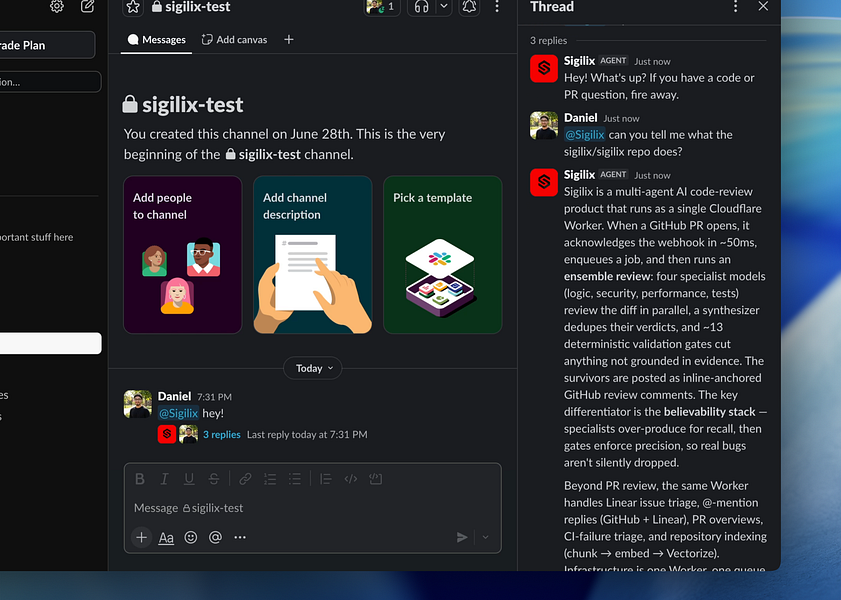Click the Add people to channel card
The width and height of the screenshot is (841, 600).
tap(183, 255)
